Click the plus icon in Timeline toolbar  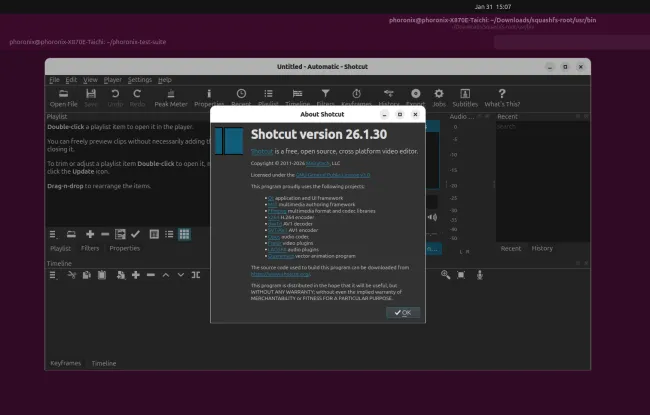tap(136, 275)
